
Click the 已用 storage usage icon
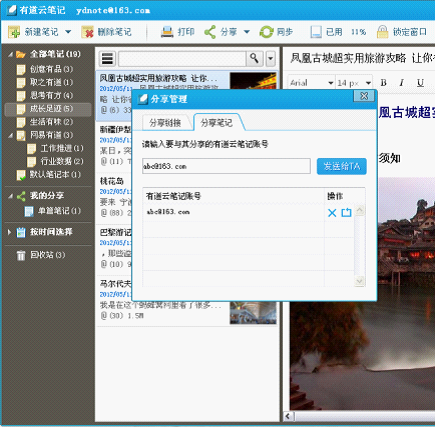[316, 32]
